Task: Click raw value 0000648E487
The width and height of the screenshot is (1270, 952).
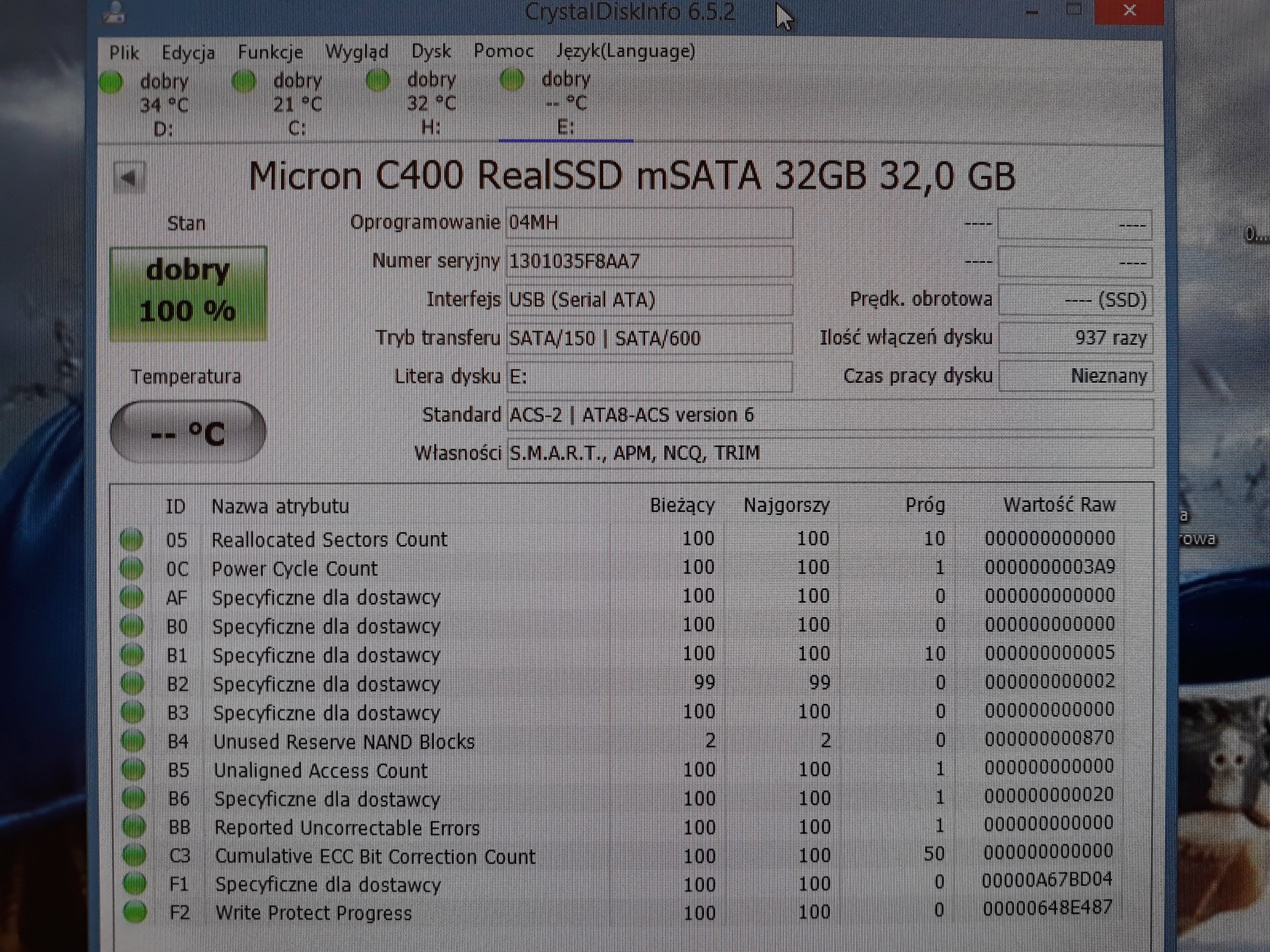Action: [1048, 908]
